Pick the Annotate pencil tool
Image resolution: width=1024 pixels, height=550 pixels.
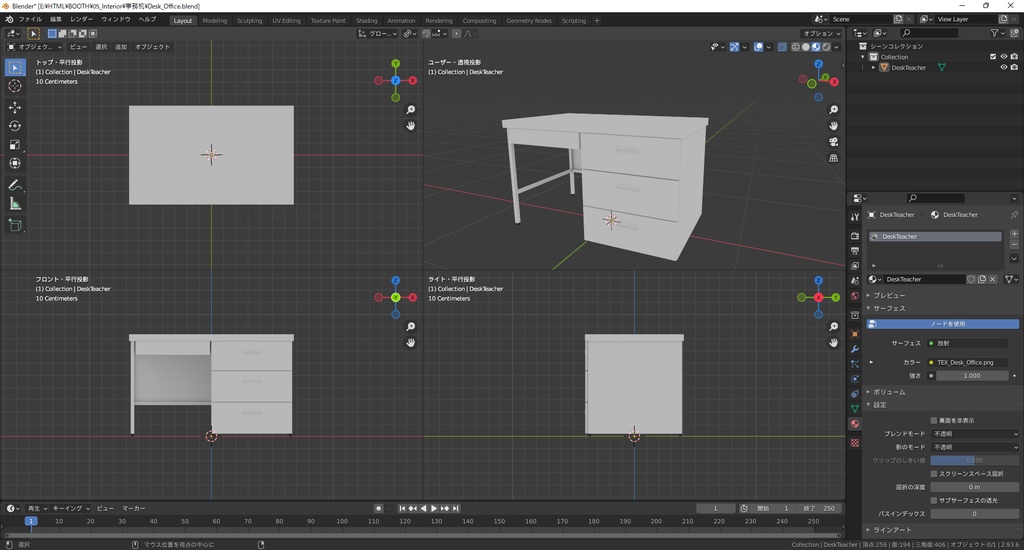pos(15,185)
